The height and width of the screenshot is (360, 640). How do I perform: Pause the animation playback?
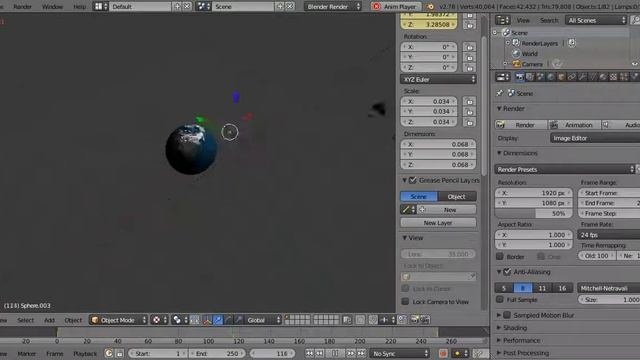(x=335, y=353)
